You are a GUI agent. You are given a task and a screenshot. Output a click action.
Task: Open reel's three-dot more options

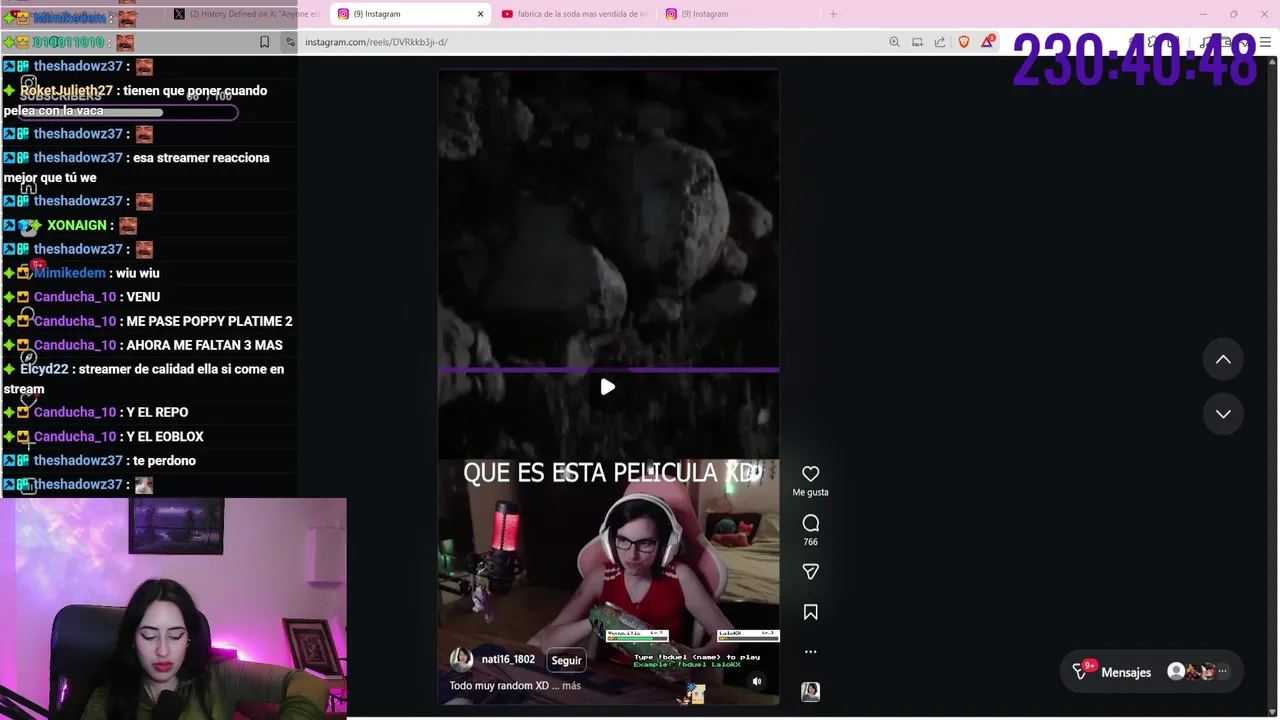810,652
